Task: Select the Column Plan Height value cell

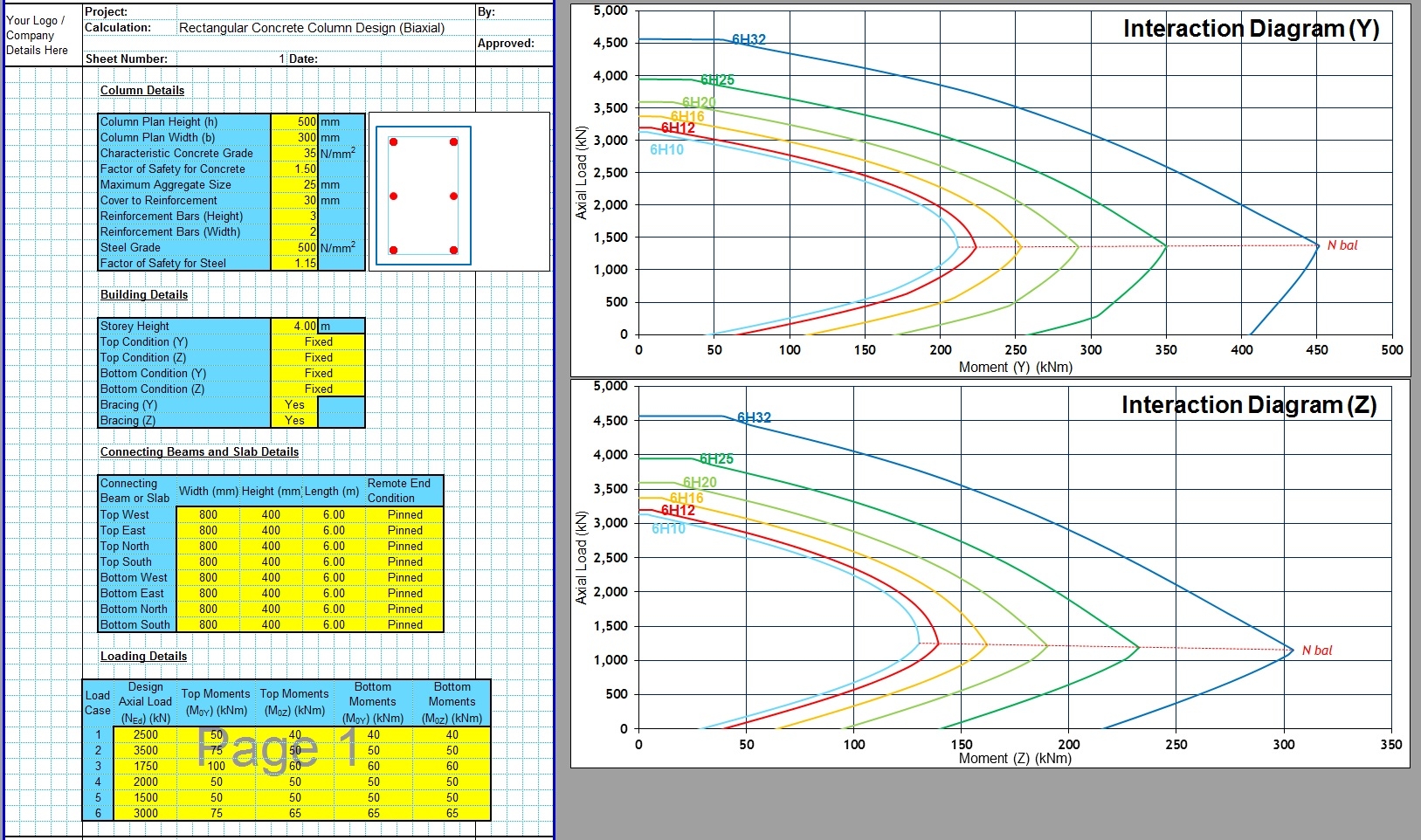Action: pyautogui.click(x=294, y=122)
